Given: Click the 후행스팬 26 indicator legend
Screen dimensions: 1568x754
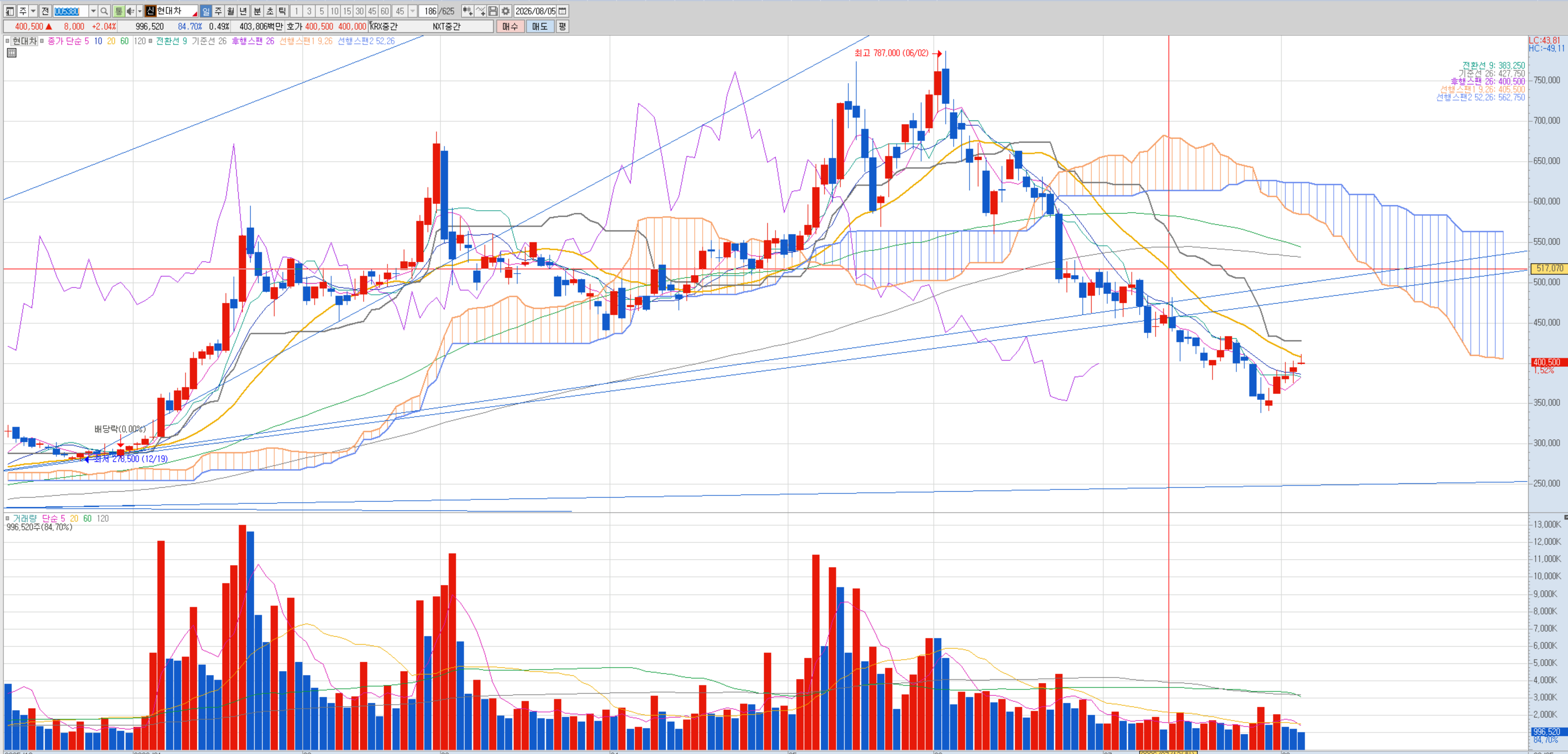Looking at the screenshot, I should (253, 41).
